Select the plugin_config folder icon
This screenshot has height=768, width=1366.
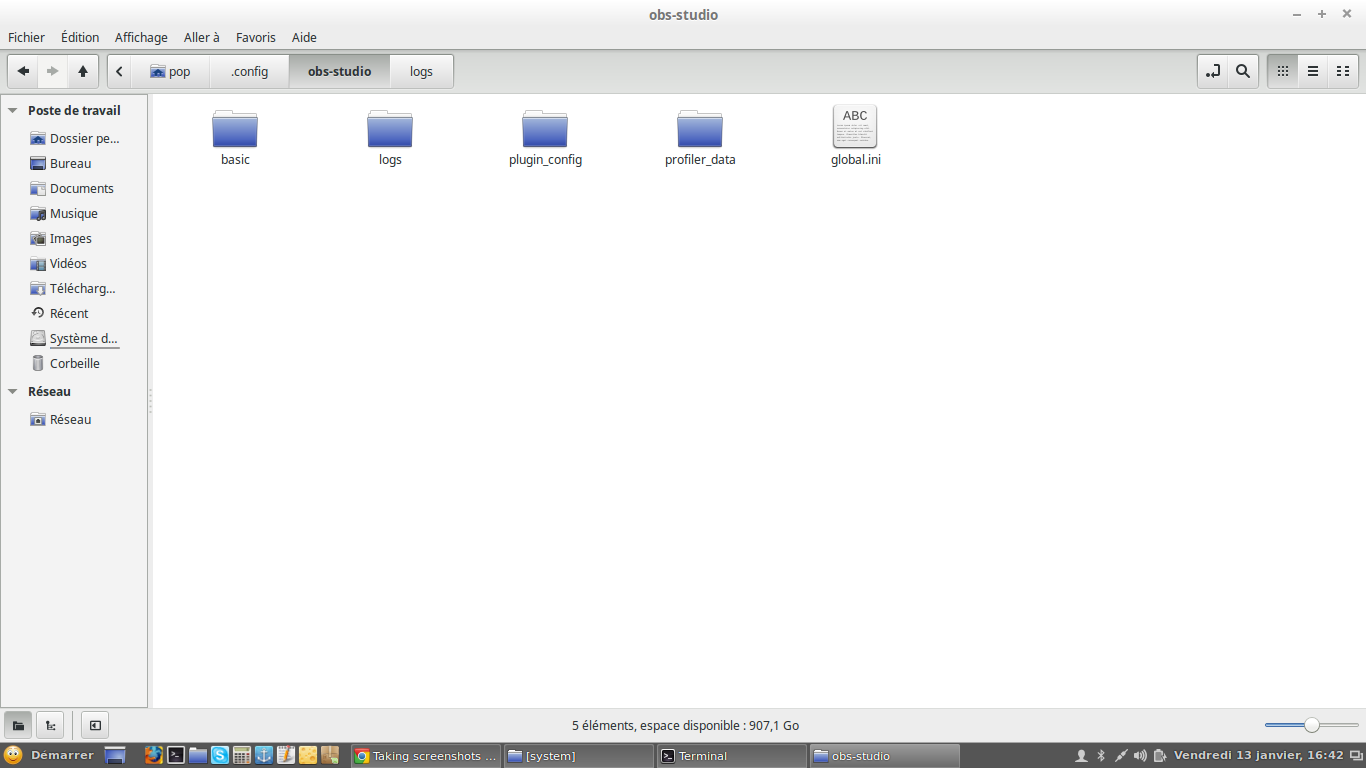(545, 129)
